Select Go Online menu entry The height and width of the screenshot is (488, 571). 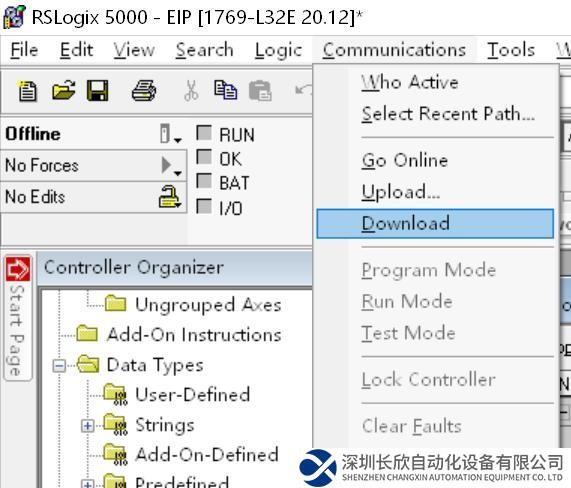(x=405, y=161)
